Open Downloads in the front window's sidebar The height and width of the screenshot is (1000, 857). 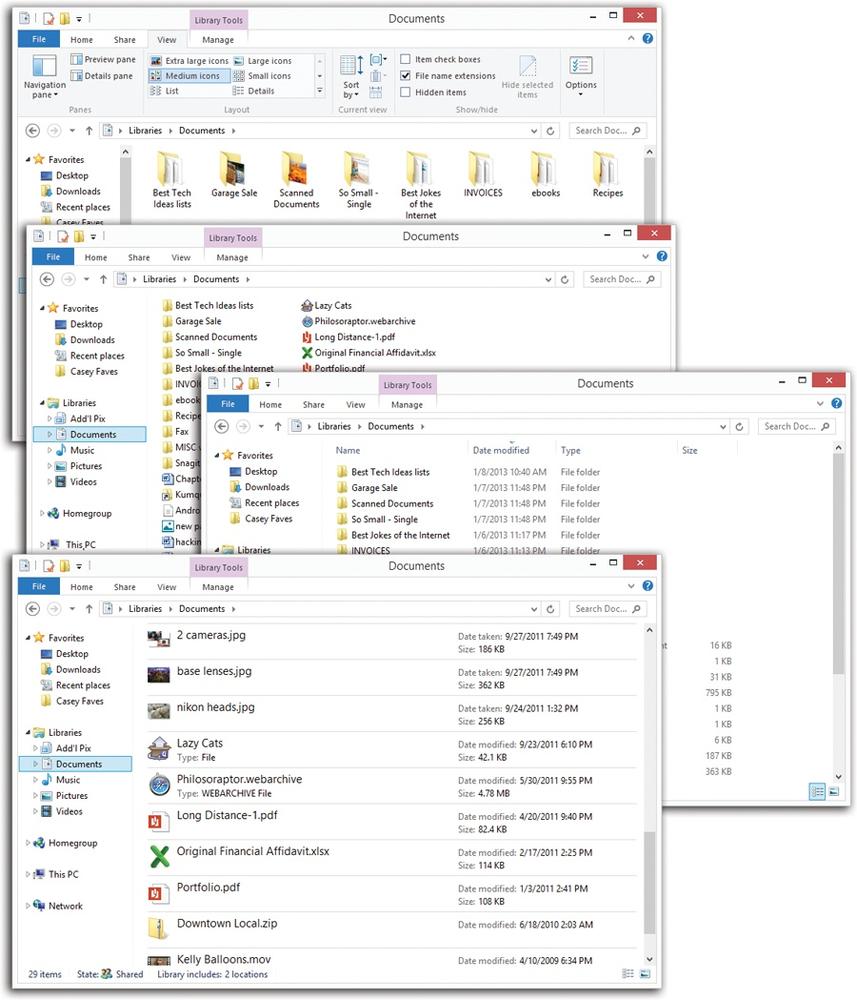click(71, 670)
